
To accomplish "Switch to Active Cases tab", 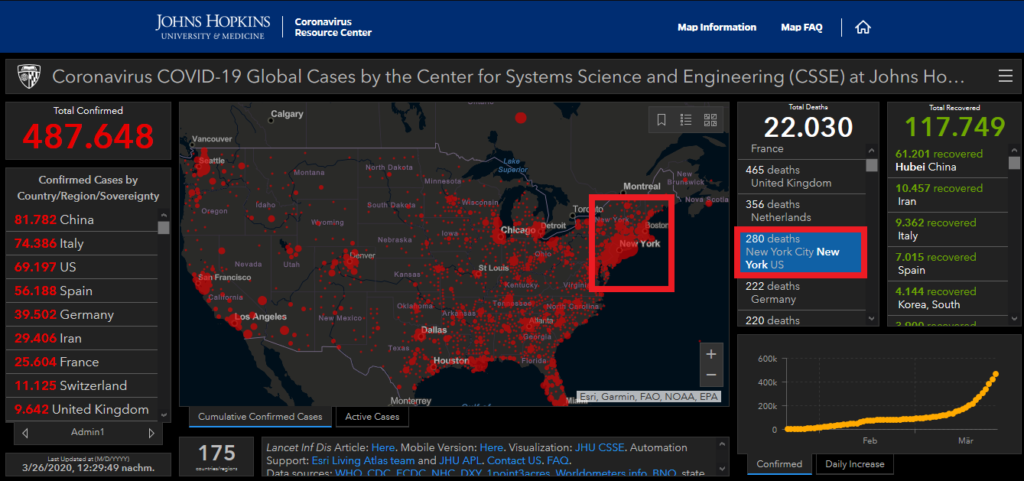I will tap(372, 416).
